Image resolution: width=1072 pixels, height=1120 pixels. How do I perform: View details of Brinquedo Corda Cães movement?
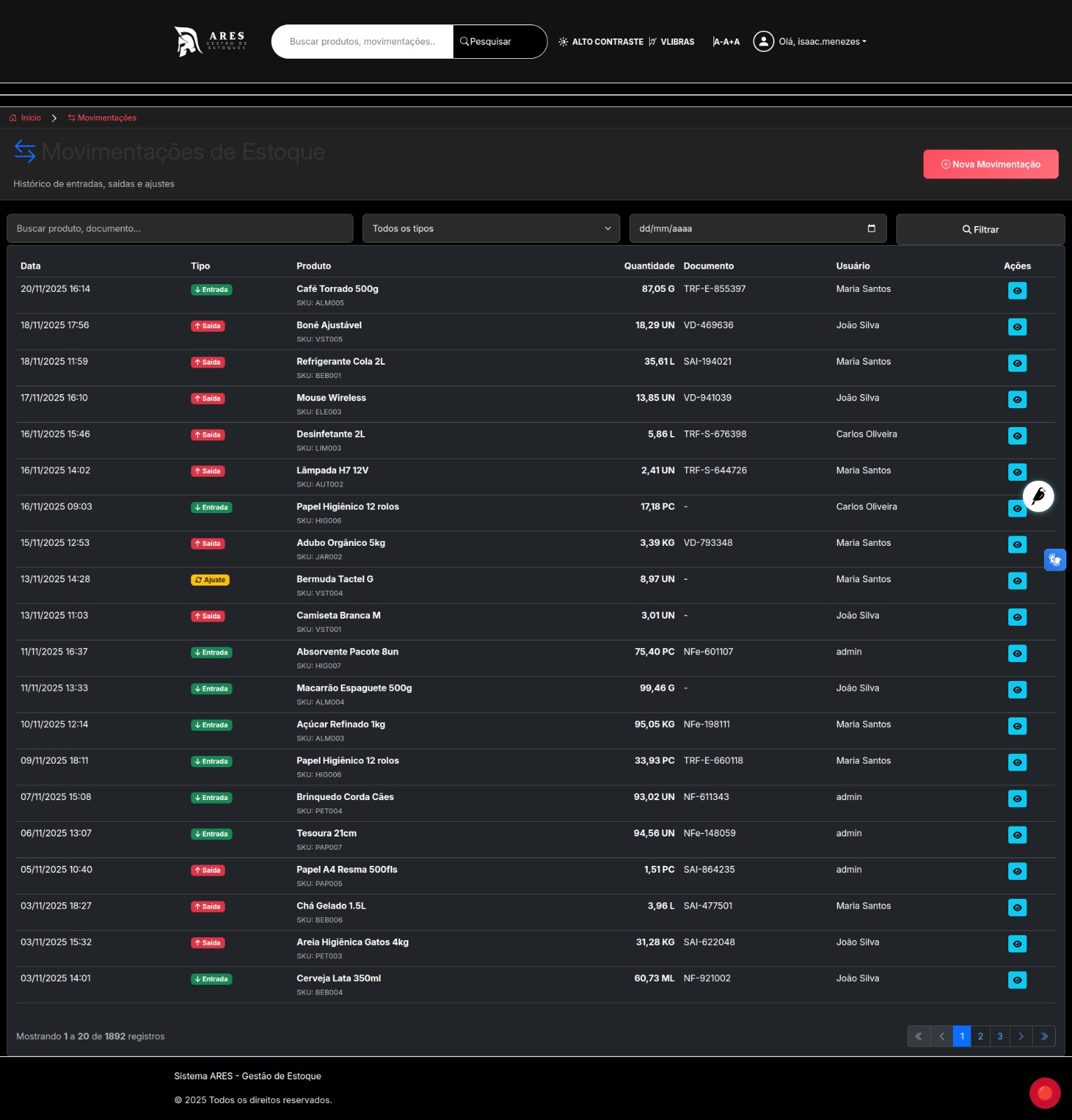1017,799
